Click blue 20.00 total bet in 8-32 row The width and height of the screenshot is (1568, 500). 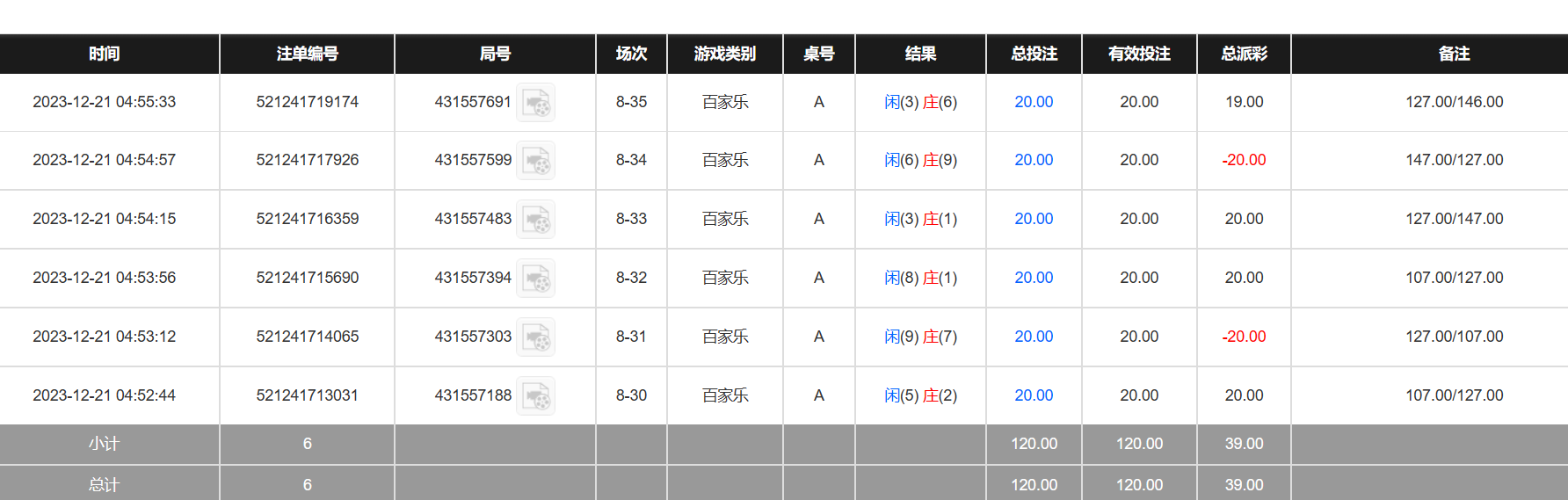[x=1034, y=278]
